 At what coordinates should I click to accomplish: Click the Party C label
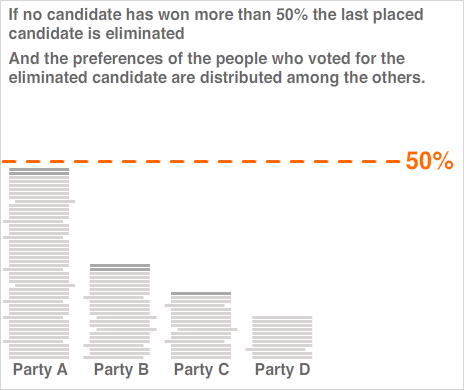point(202,369)
